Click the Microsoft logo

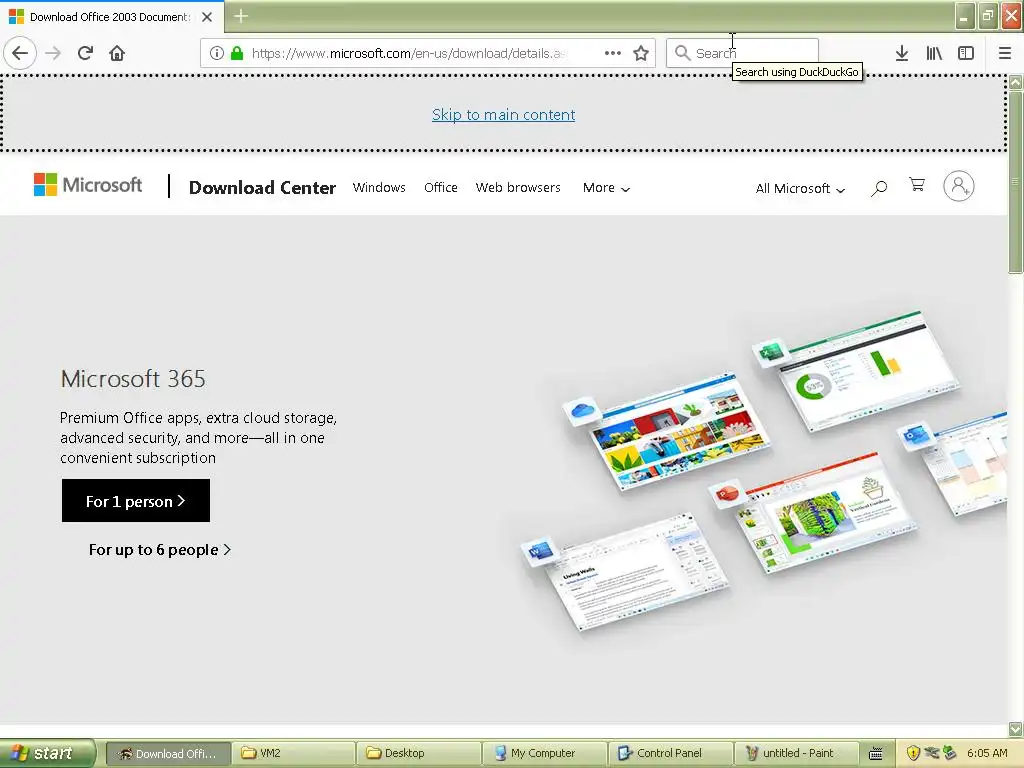pos(88,185)
